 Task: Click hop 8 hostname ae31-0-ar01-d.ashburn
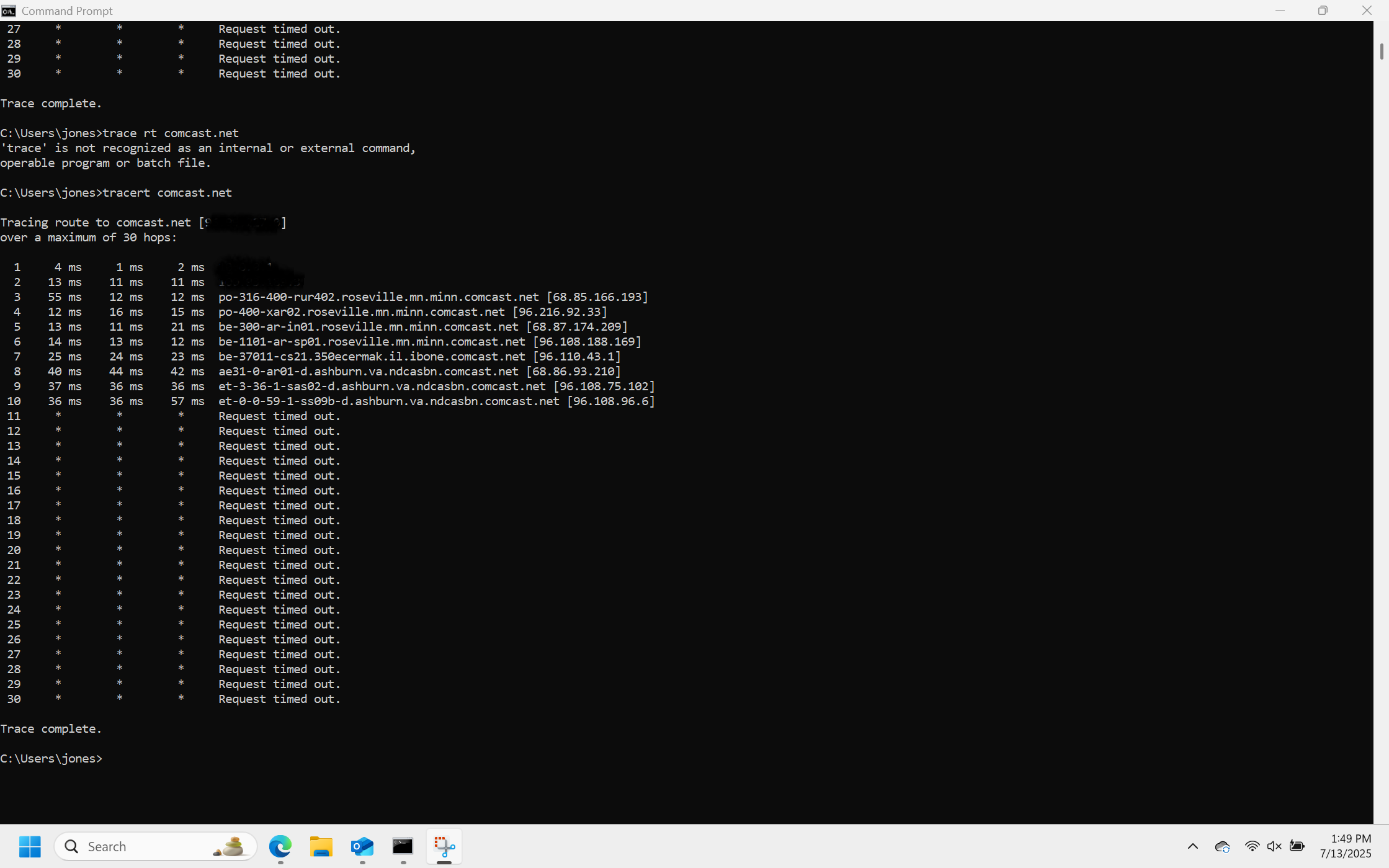368,372
